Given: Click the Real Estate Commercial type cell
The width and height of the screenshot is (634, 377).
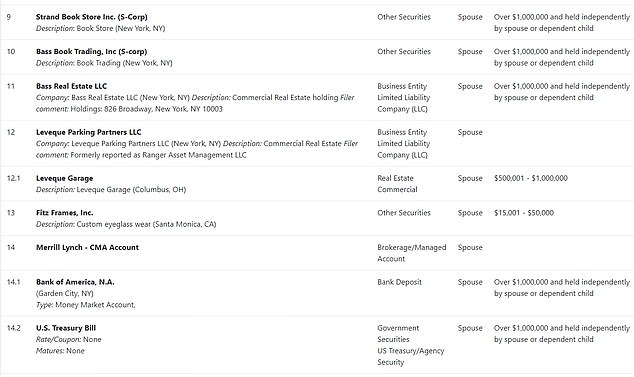Looking at the screenshot, I should (397, 184).
